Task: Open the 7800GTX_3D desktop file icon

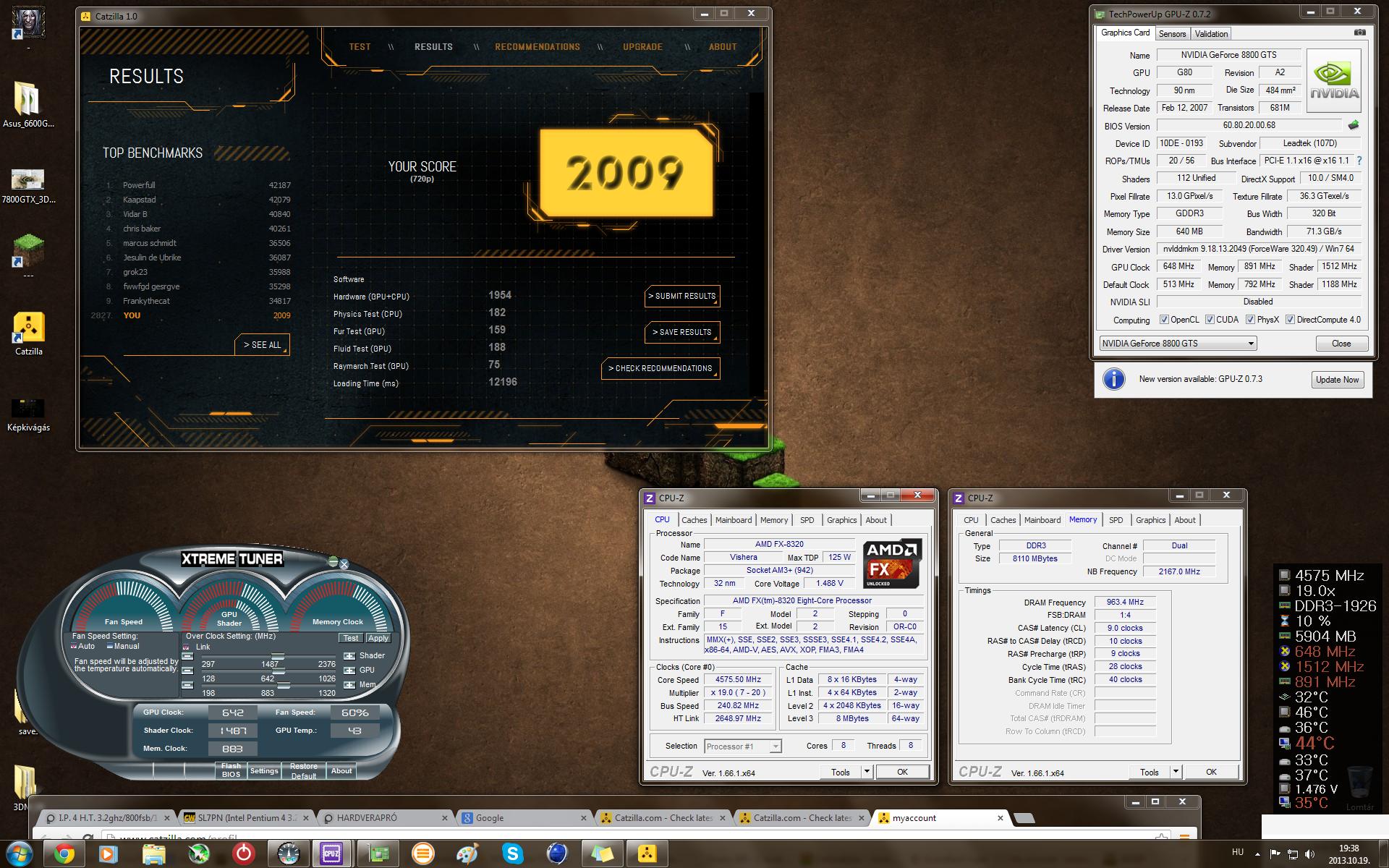Action: click(x=28, y=179)
